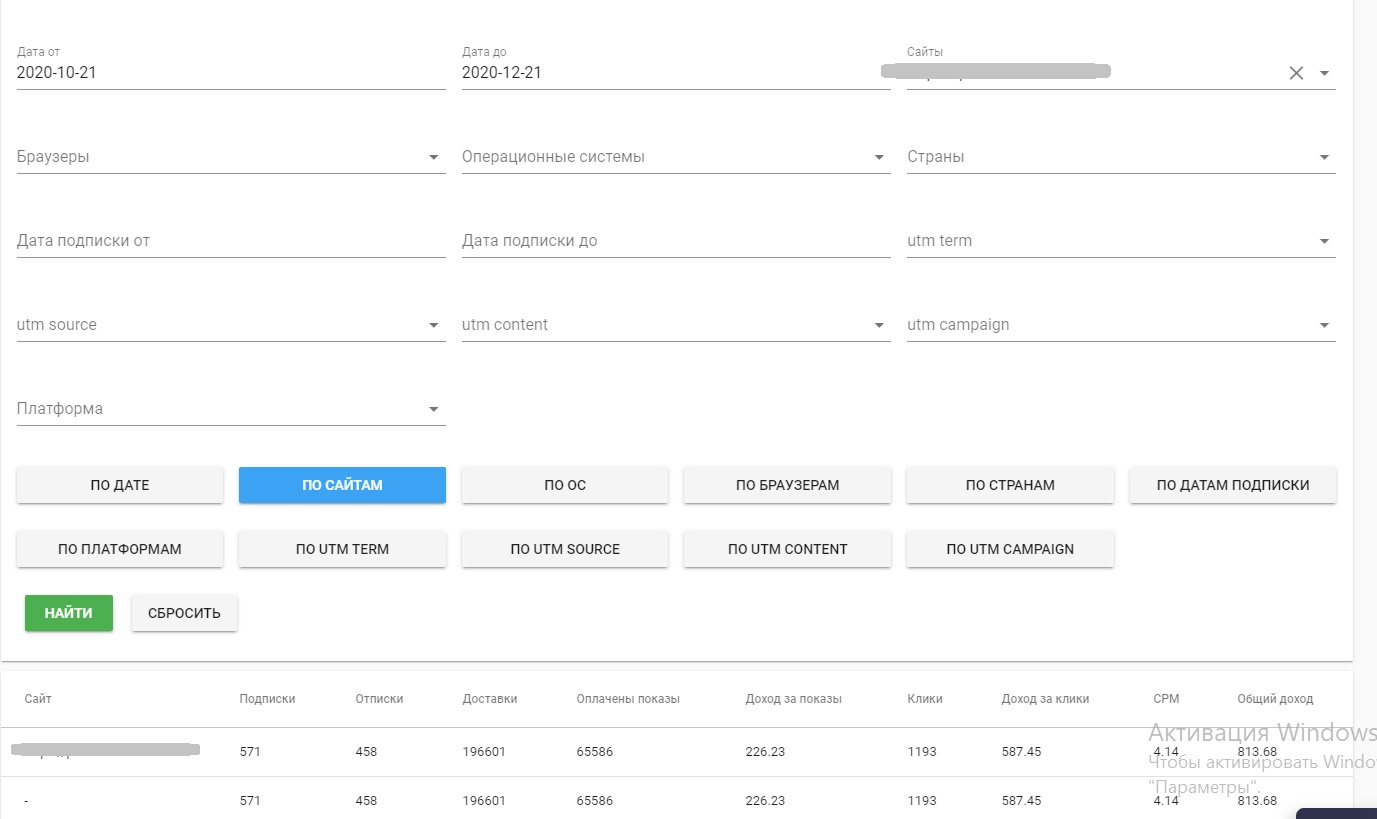Sort table by Общий доход column
The width and height of the screenshot is (1377, 819).
pos(1275,699)
